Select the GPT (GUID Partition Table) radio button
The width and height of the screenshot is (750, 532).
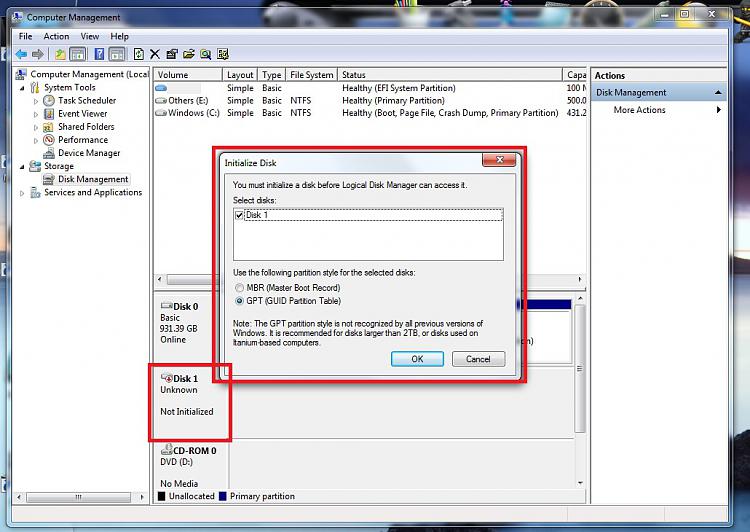tap(239, 301)
